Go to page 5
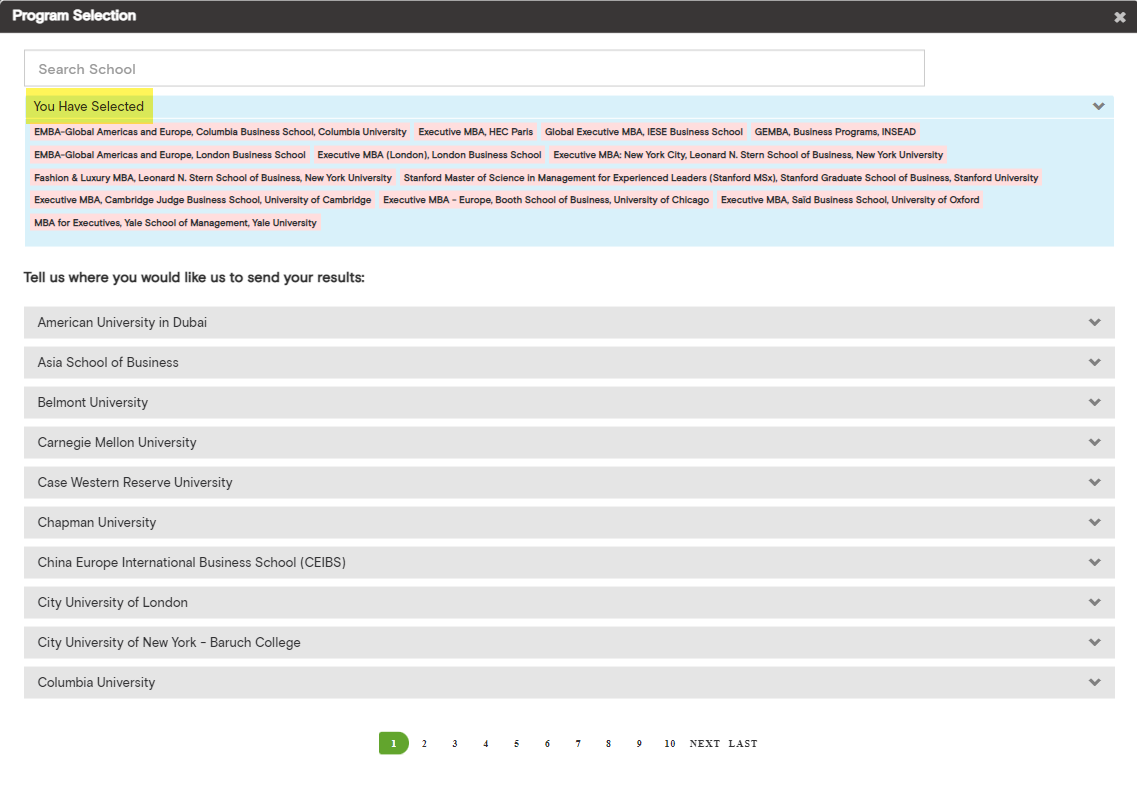 pos(516,744)
